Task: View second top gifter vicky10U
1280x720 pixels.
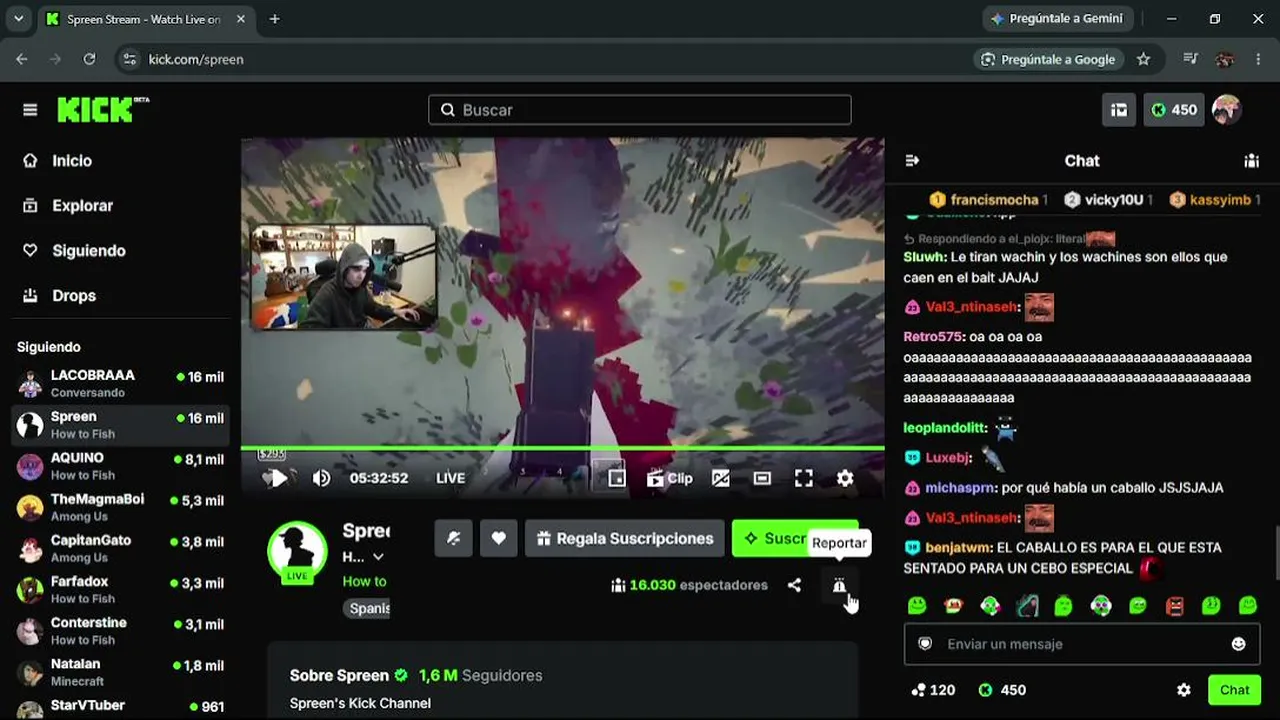Action: coord(1108,200)
